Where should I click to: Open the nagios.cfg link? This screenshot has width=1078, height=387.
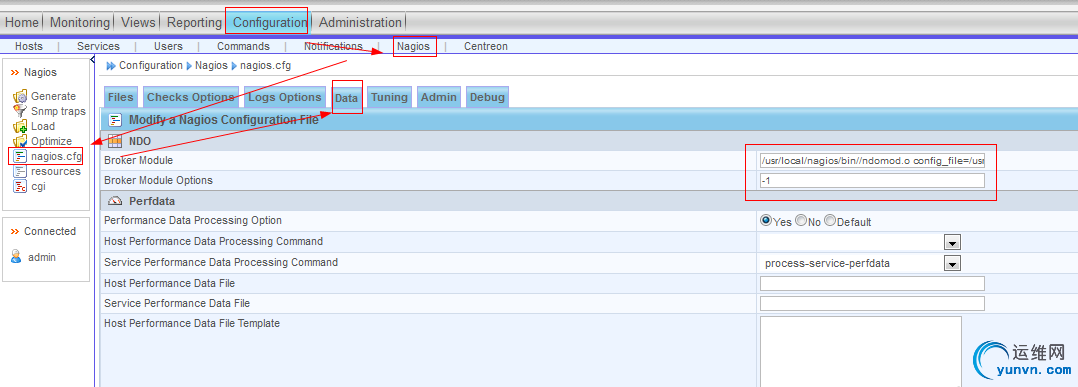pyautogui.click(x=56, y=157)
